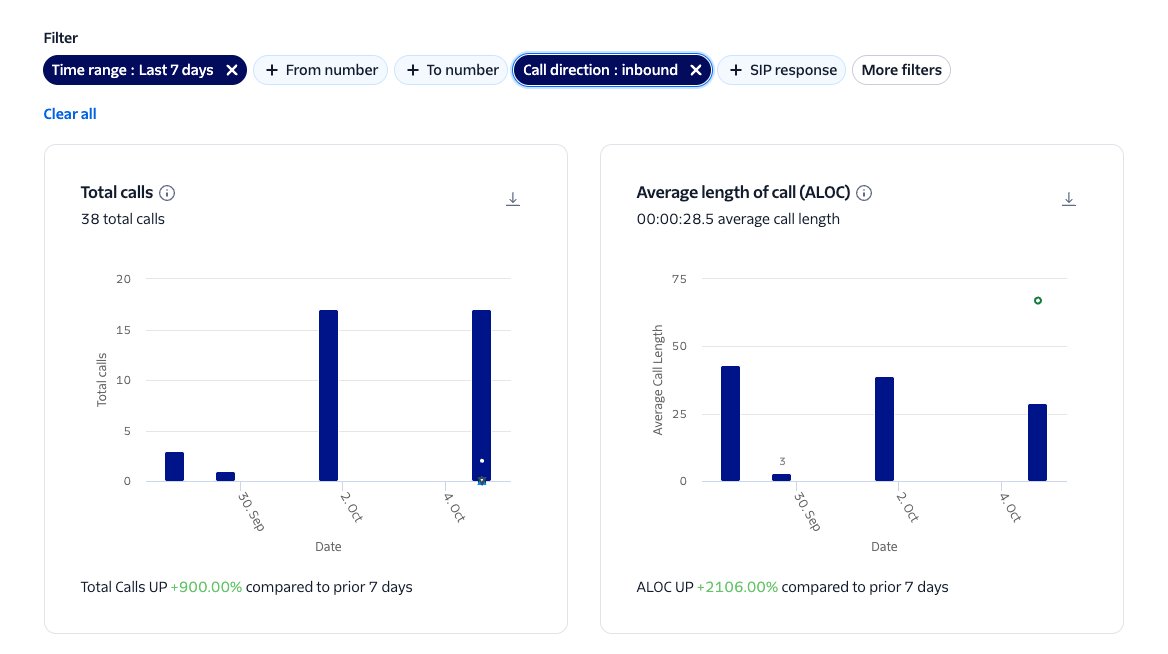This screenshot has height=654, width=1168.
Task: Click the green circle data point in ALOC
Action: click(x=1038, y=300)
